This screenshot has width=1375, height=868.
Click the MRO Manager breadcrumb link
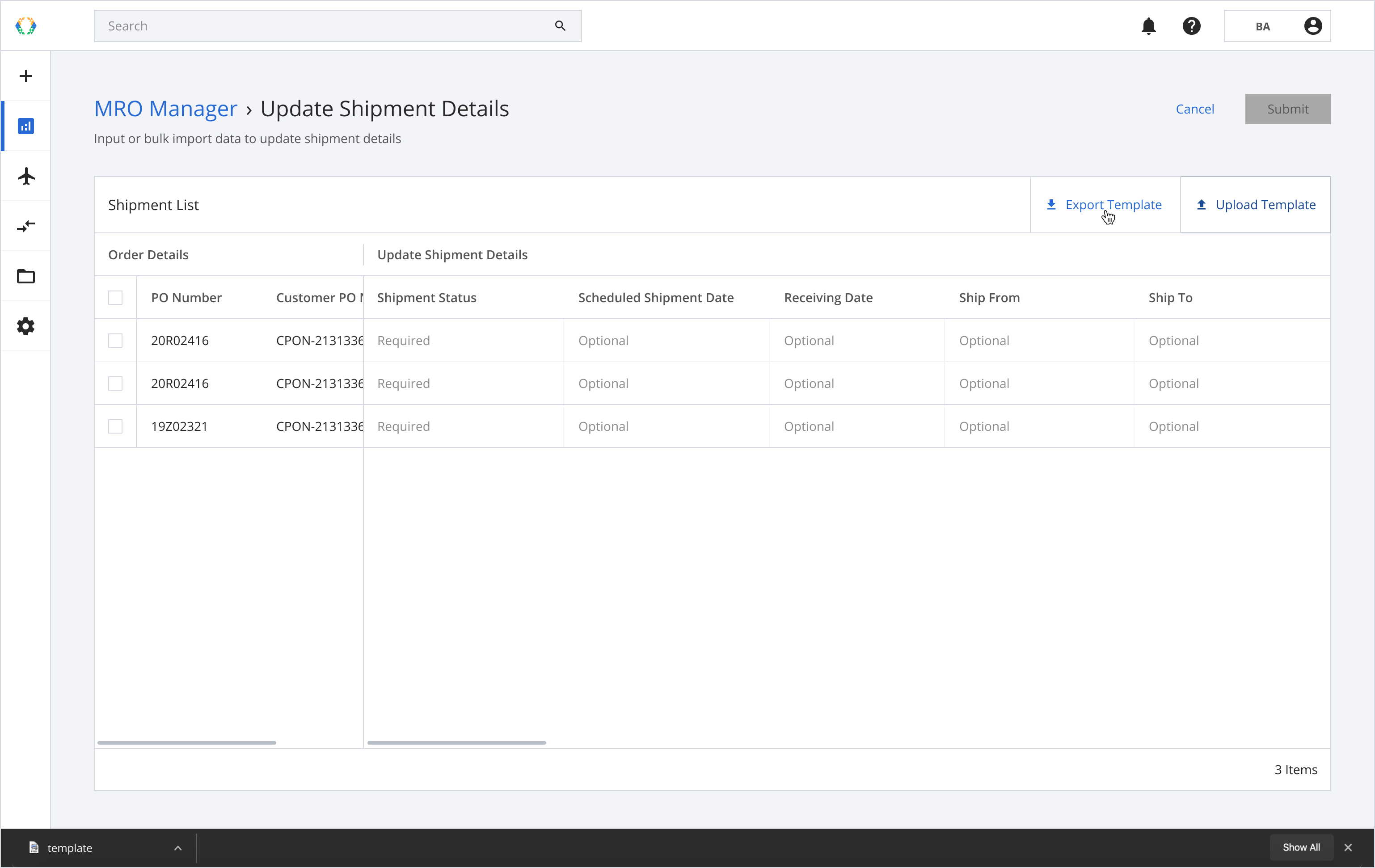coord(165,109)
